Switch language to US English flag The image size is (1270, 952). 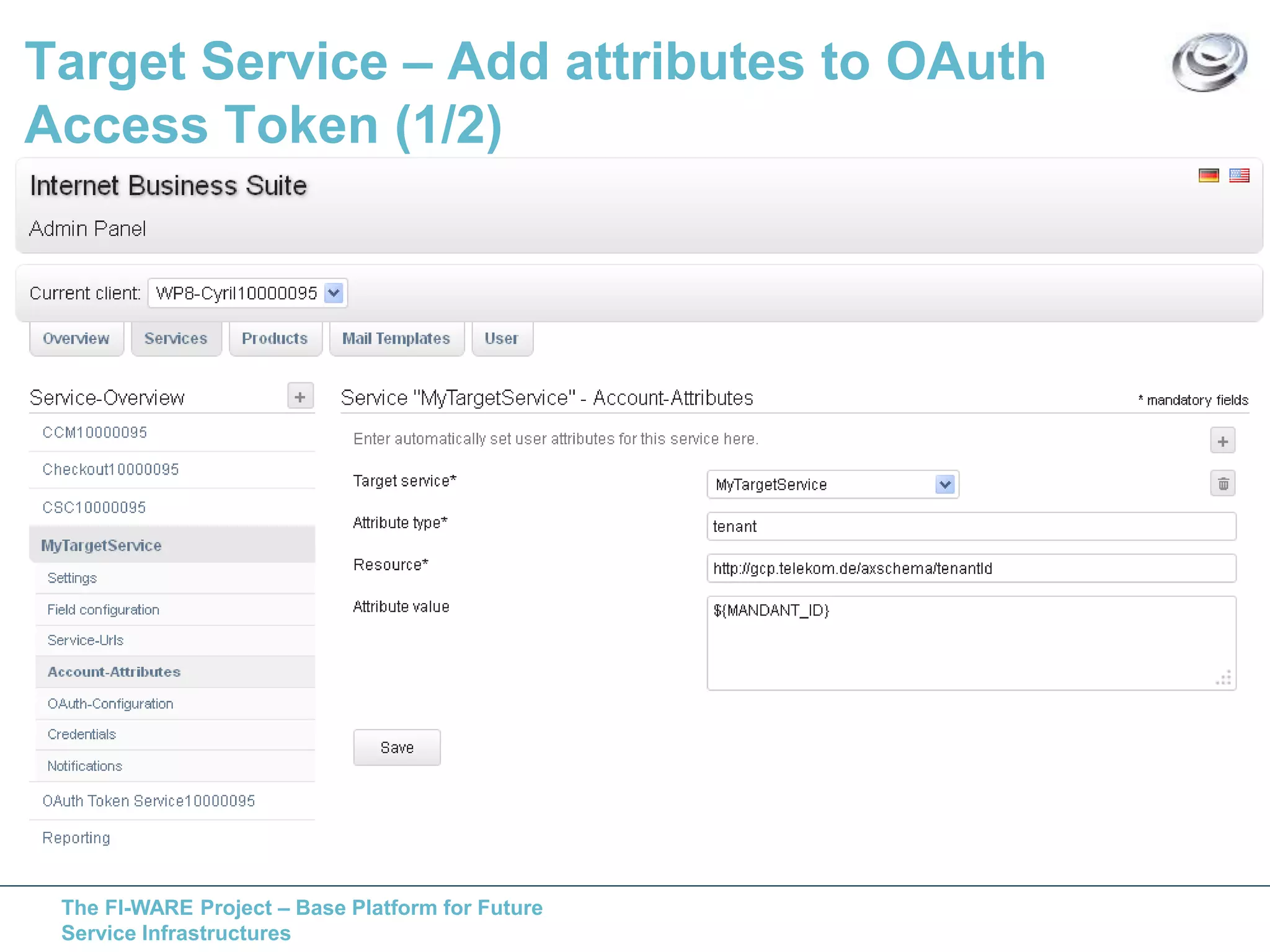click(1239, 175)
